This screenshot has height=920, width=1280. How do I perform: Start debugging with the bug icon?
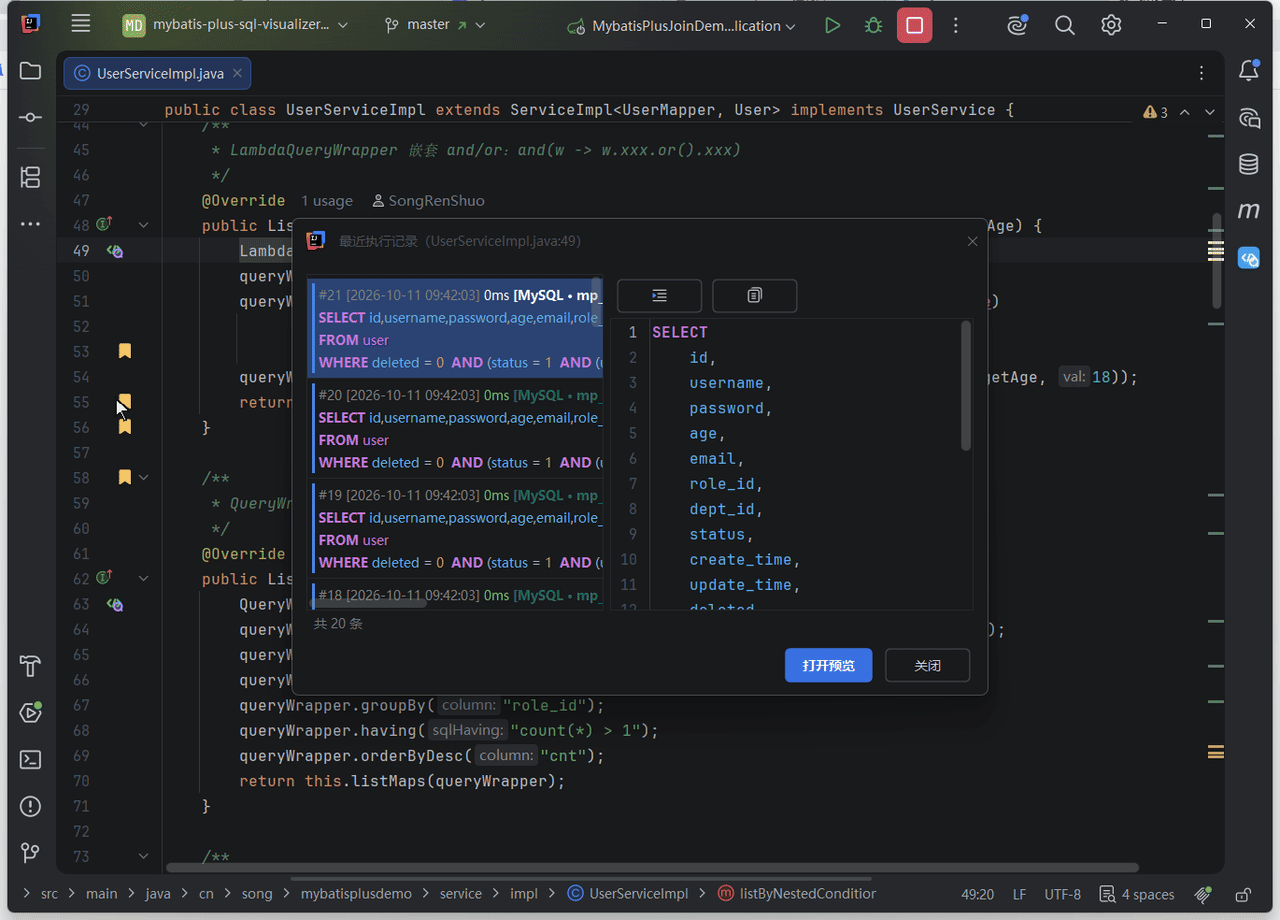point(873,26)
